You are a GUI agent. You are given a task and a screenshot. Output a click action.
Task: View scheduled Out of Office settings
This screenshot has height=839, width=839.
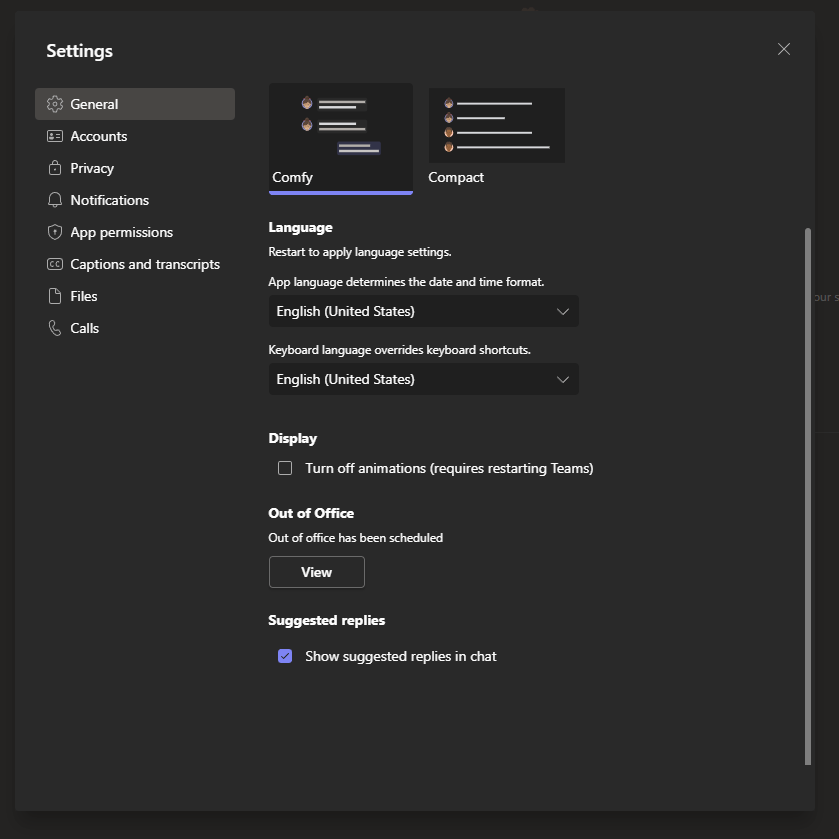tap(316, 572)
